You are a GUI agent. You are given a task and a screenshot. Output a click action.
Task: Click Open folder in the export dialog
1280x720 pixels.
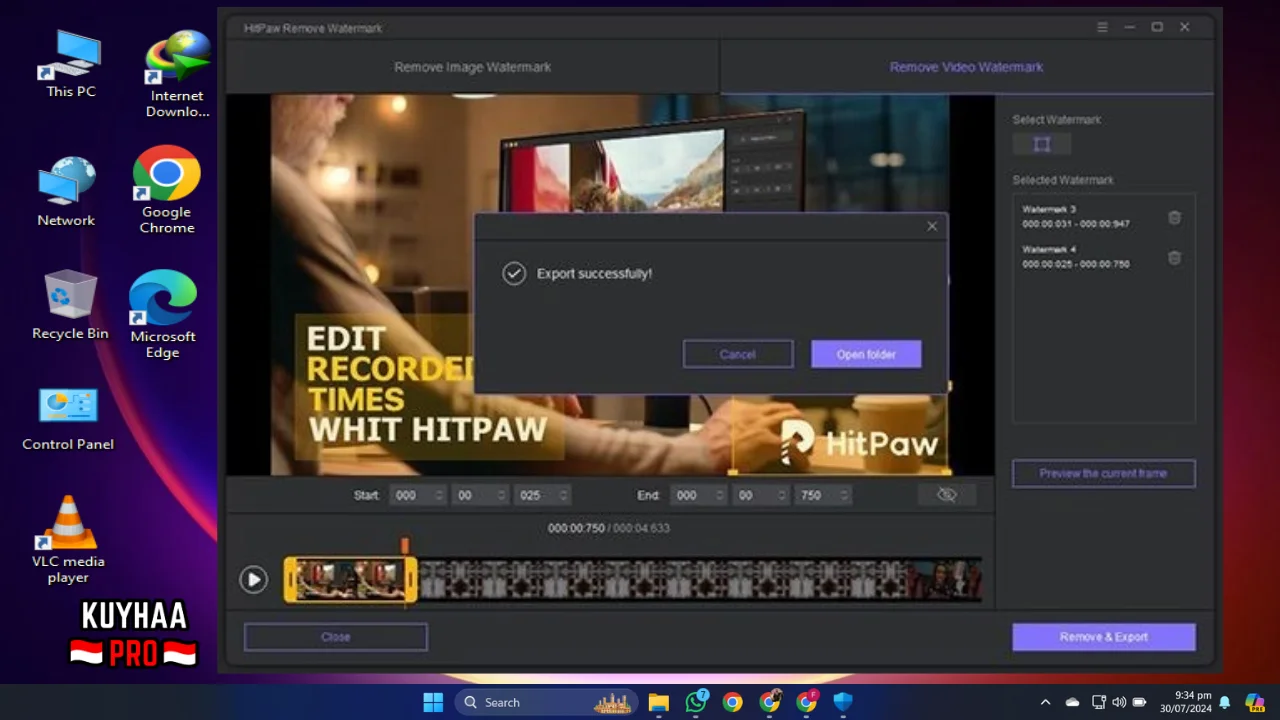(866, 354)
